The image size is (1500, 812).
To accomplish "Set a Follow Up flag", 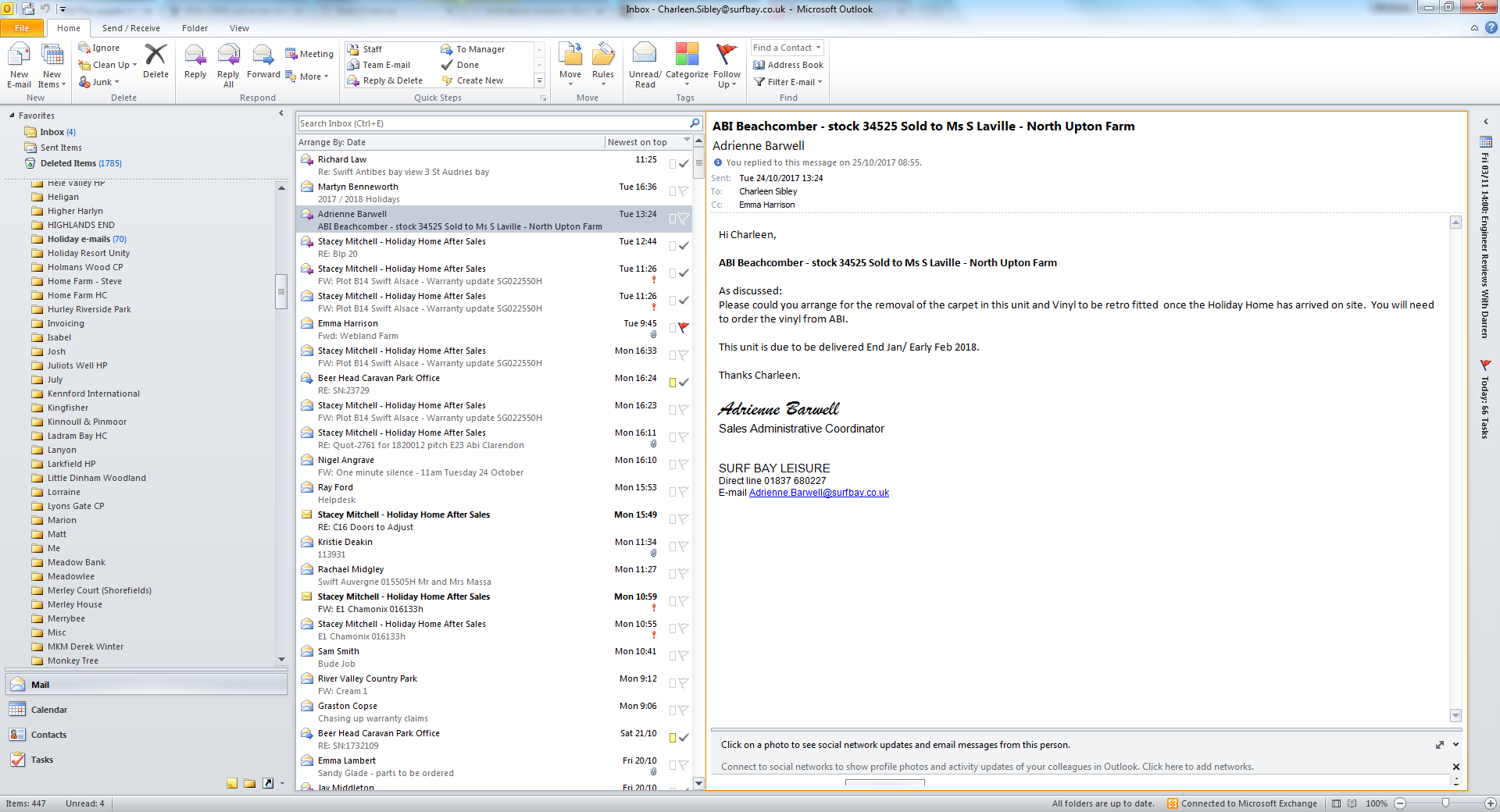I will (727, 66).
